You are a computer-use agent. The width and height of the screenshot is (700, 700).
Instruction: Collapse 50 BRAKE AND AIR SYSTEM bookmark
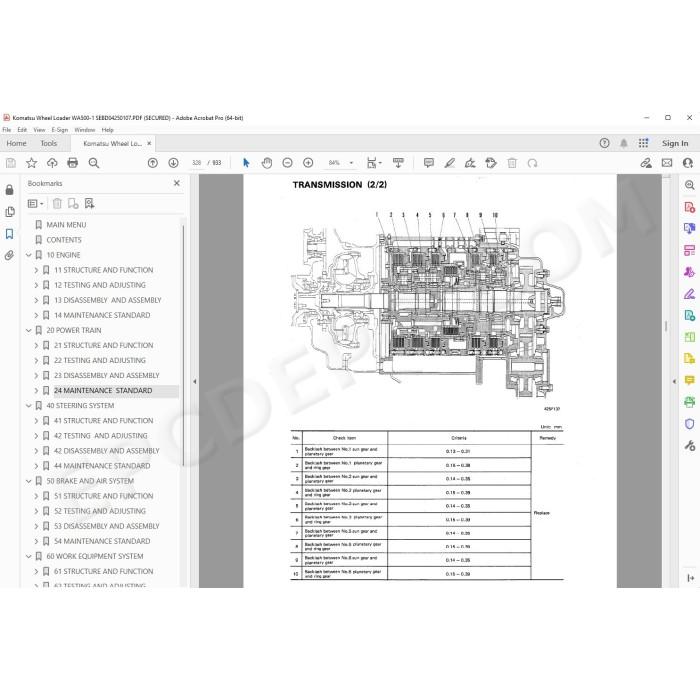tap(29, 481)
